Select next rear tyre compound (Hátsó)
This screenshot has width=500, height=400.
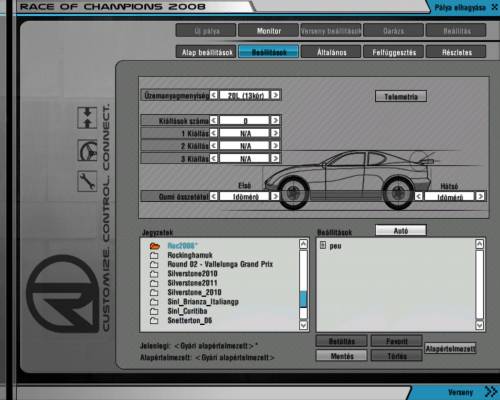click(480, 196)
